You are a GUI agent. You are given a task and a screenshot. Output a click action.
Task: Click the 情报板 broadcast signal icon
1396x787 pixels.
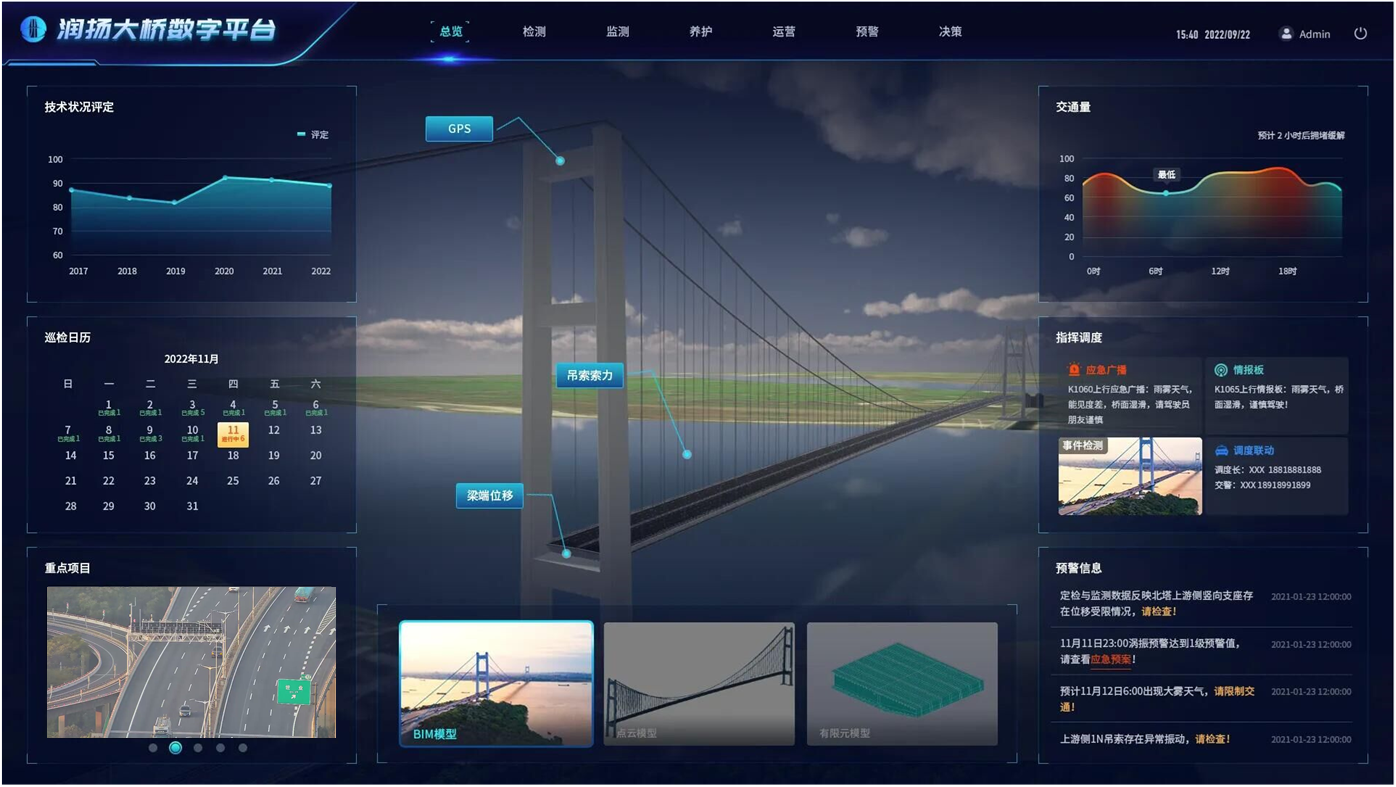[1220, 370]
